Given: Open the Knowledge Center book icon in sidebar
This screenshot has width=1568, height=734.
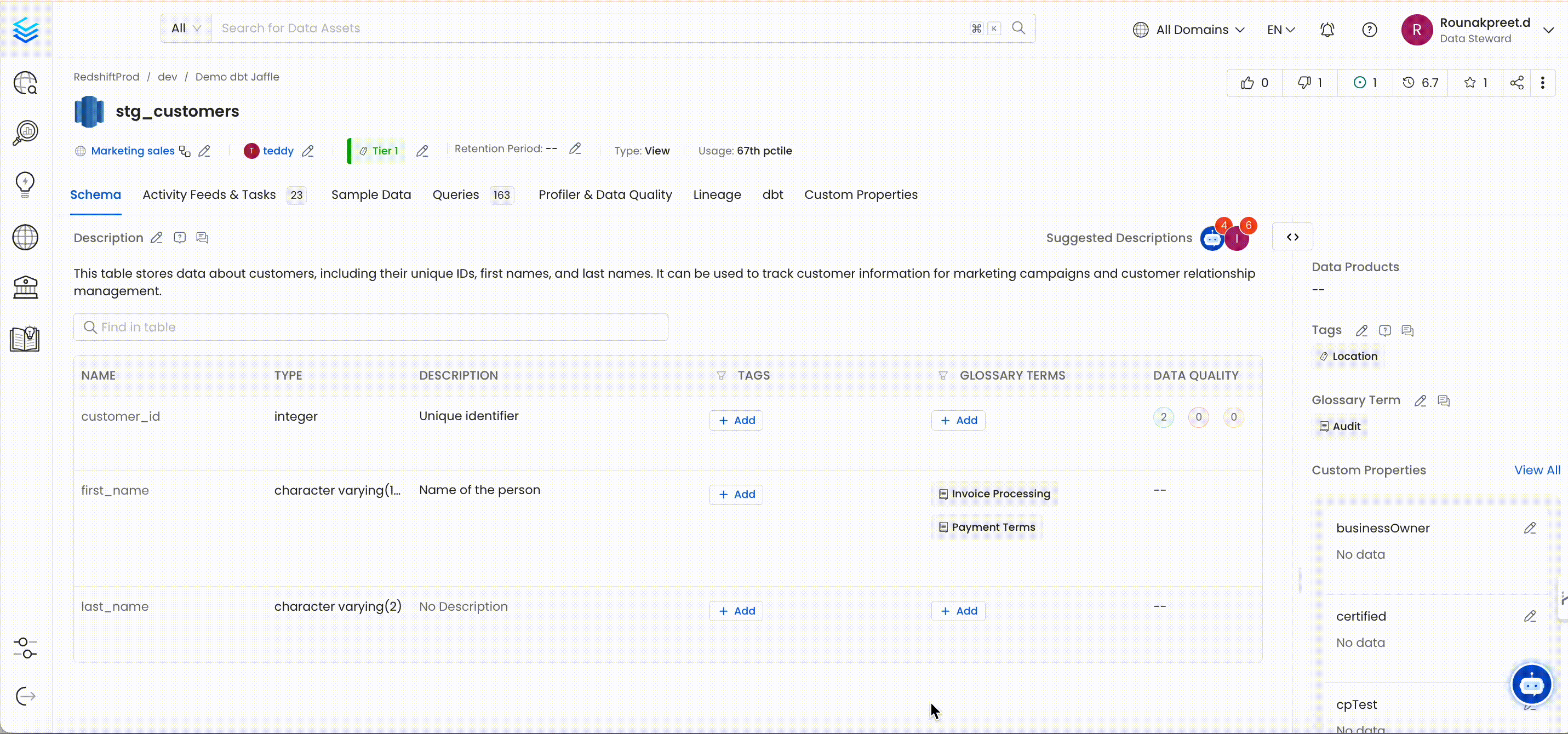Looking at the screenshot, I should (25, 339).
